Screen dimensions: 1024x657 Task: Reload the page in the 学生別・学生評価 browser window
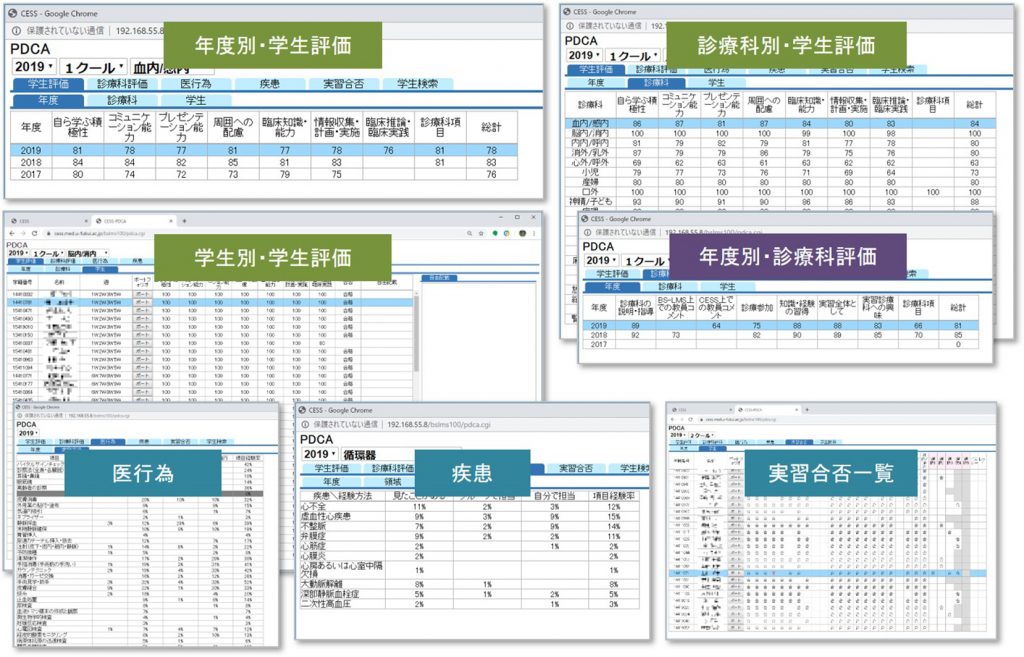(34, 233)
